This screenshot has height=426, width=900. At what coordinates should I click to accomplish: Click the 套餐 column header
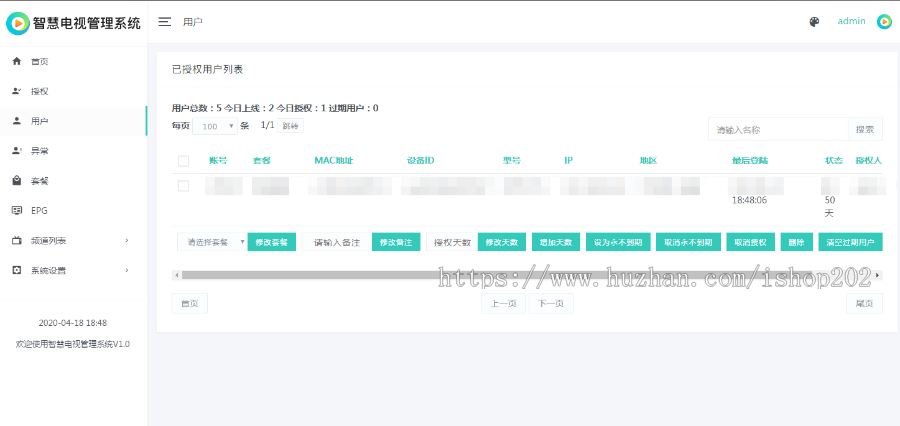(x=261, y=161)
